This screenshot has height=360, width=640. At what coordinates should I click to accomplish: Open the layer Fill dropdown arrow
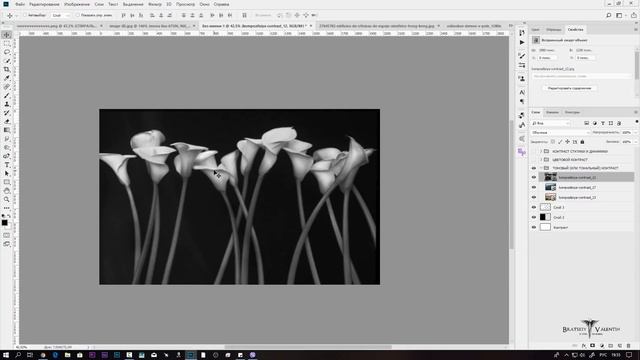[x=636, y=142]
